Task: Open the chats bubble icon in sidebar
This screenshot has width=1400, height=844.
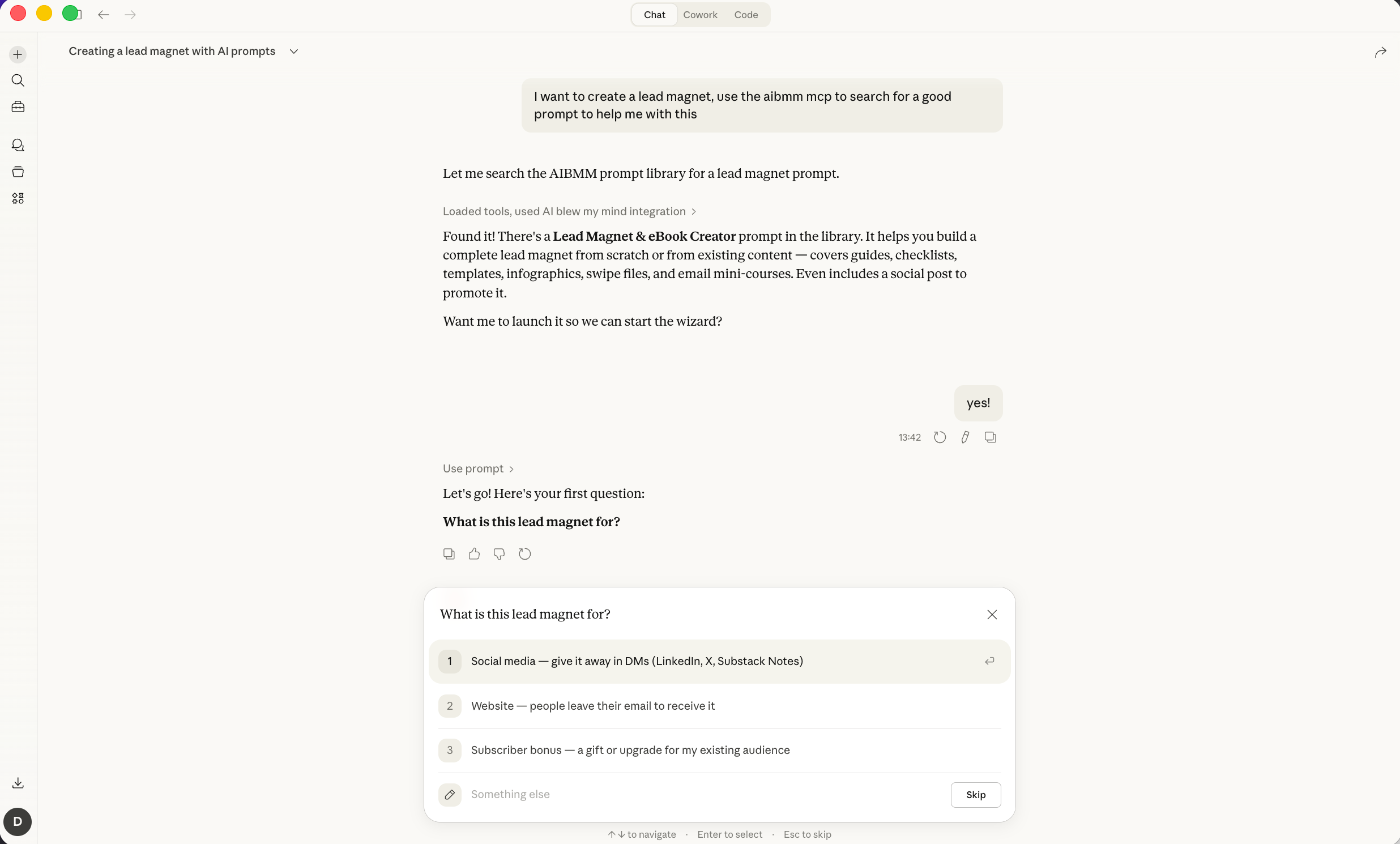Action: (x=18, y=145)
